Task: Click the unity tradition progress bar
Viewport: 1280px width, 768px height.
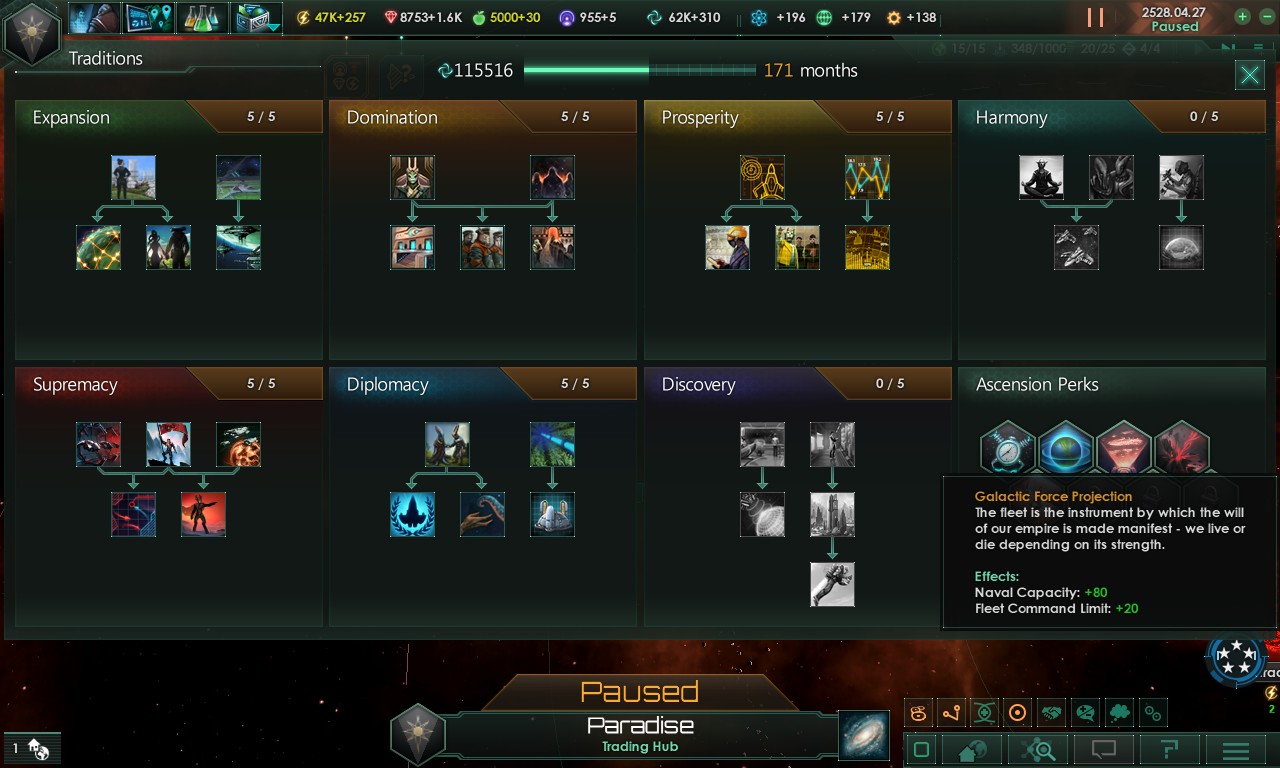Action: coord(640,70)
